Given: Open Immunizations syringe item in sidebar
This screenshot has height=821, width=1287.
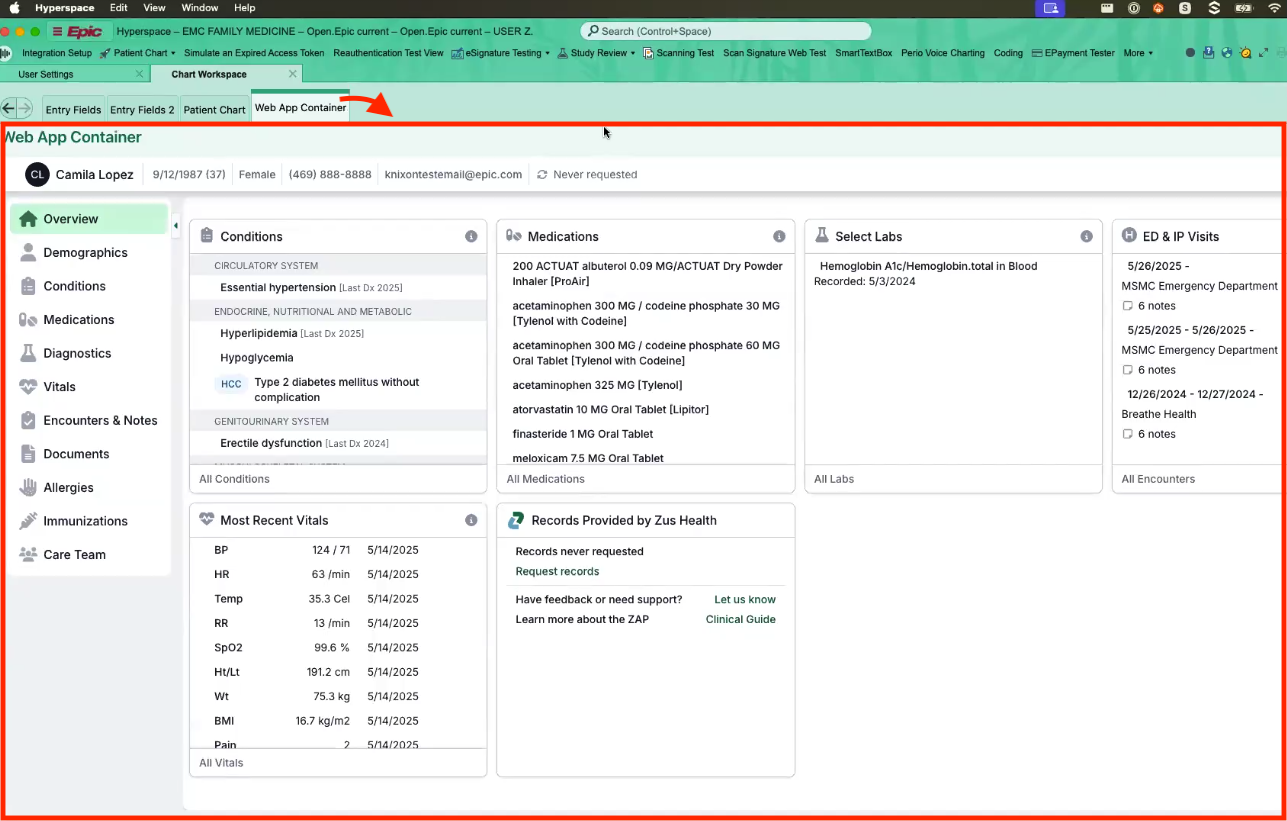Looking at the screenshot, I should [88, 521].
